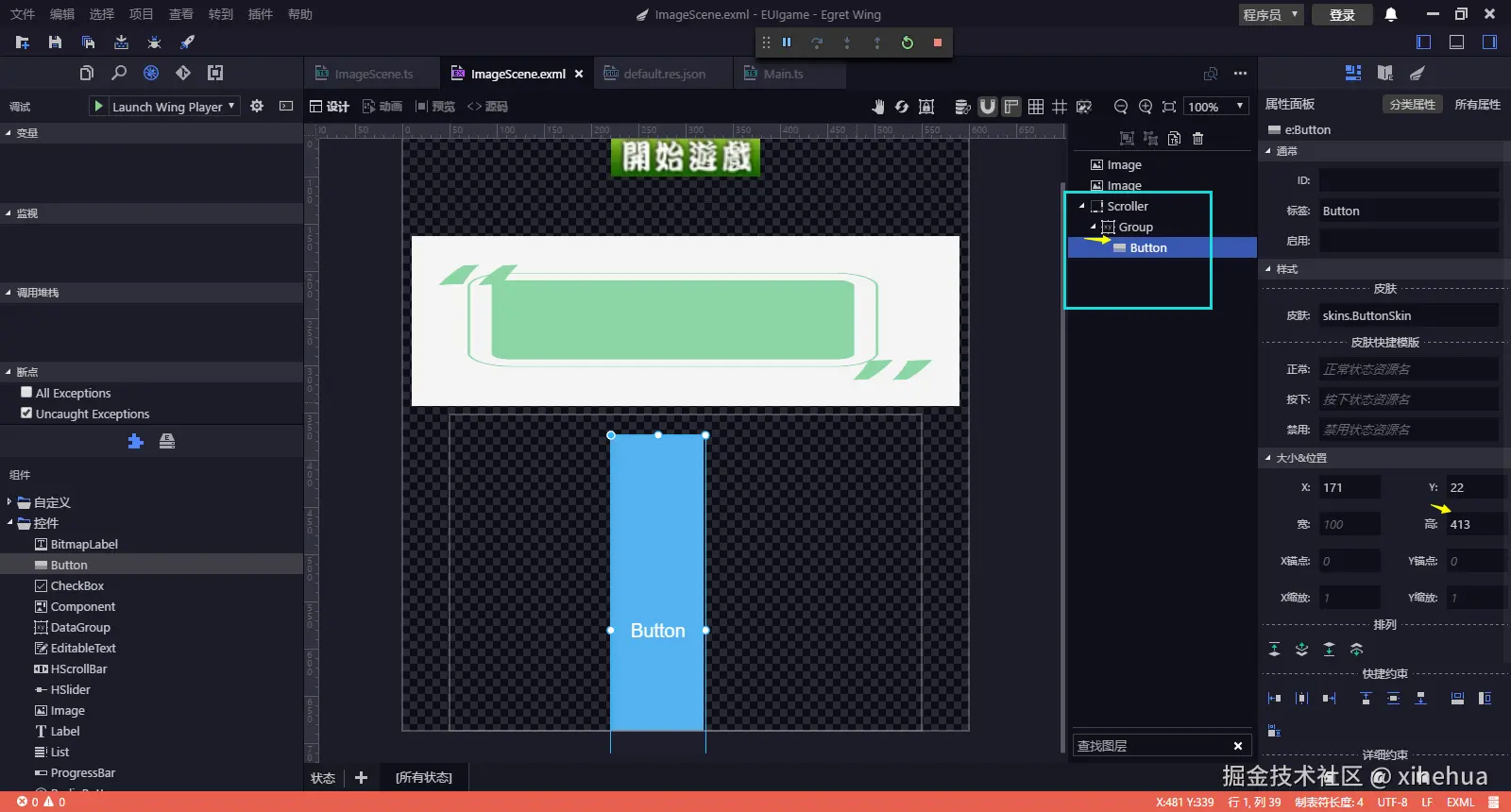Click the build project icon
1511x812 pixels.
(121, 42)
